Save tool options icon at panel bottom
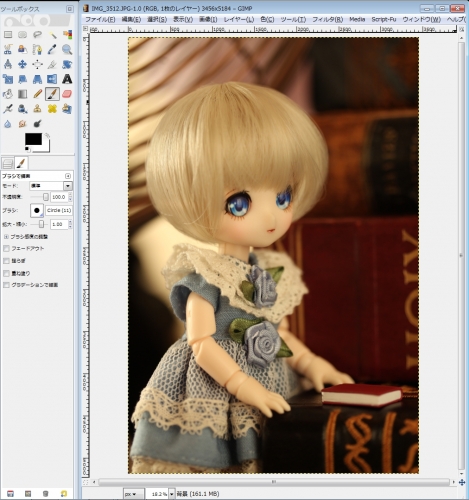469x500 pixels. pyautogui.click(x=10, y=494)
